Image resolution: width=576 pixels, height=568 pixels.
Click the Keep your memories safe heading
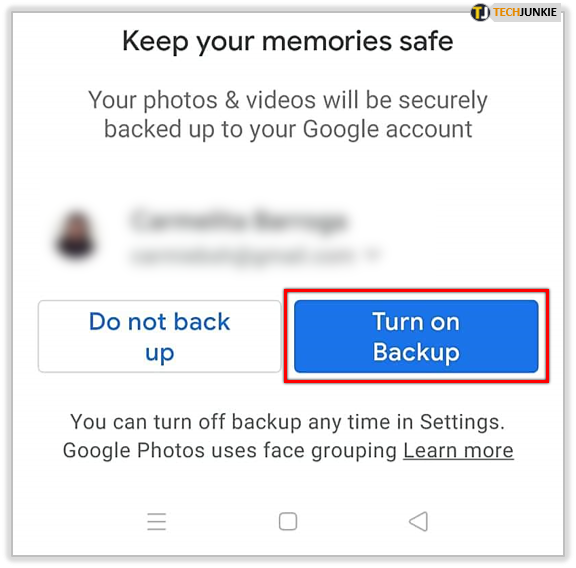click(x=288, y=42)
